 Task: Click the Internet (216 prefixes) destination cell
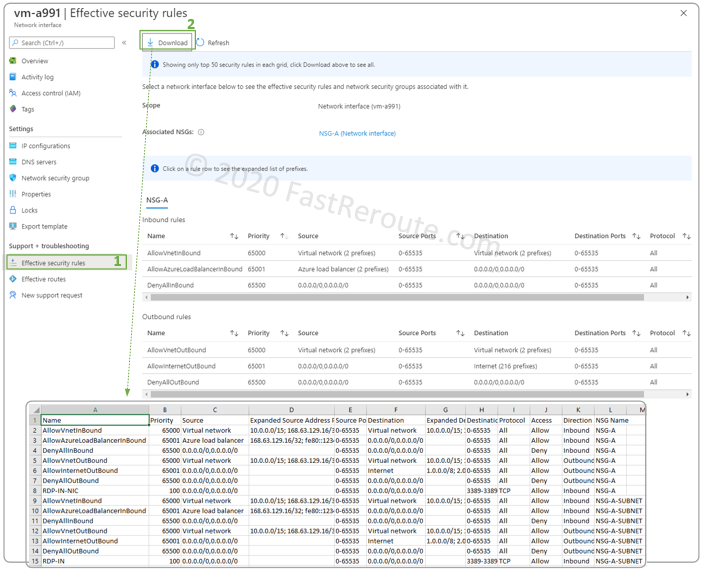(505, 366)
